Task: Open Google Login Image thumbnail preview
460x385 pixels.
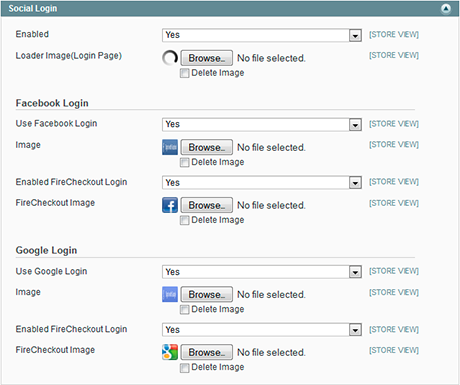Action: point(170,294)
